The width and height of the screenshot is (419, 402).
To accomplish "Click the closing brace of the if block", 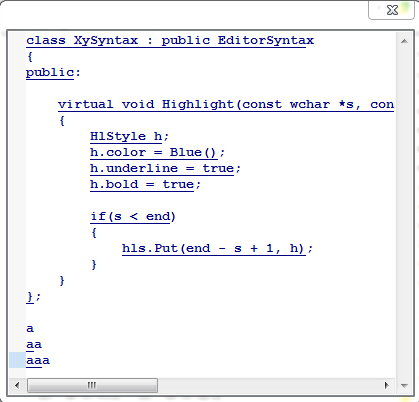I will (x=94, y=265).
